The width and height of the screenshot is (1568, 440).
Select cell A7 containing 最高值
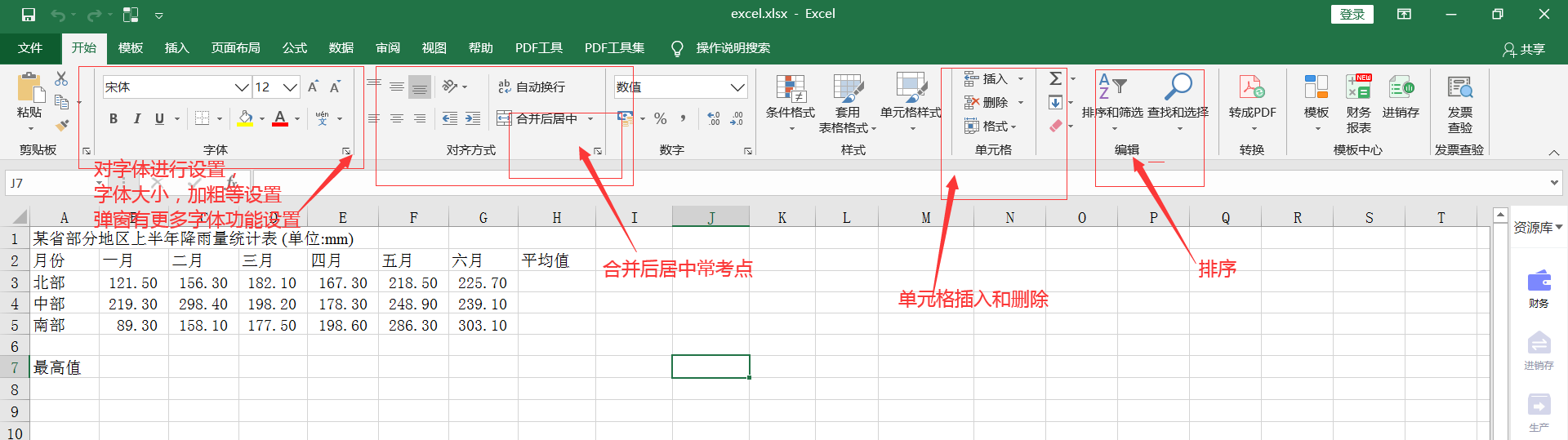(x=65, y=367)
